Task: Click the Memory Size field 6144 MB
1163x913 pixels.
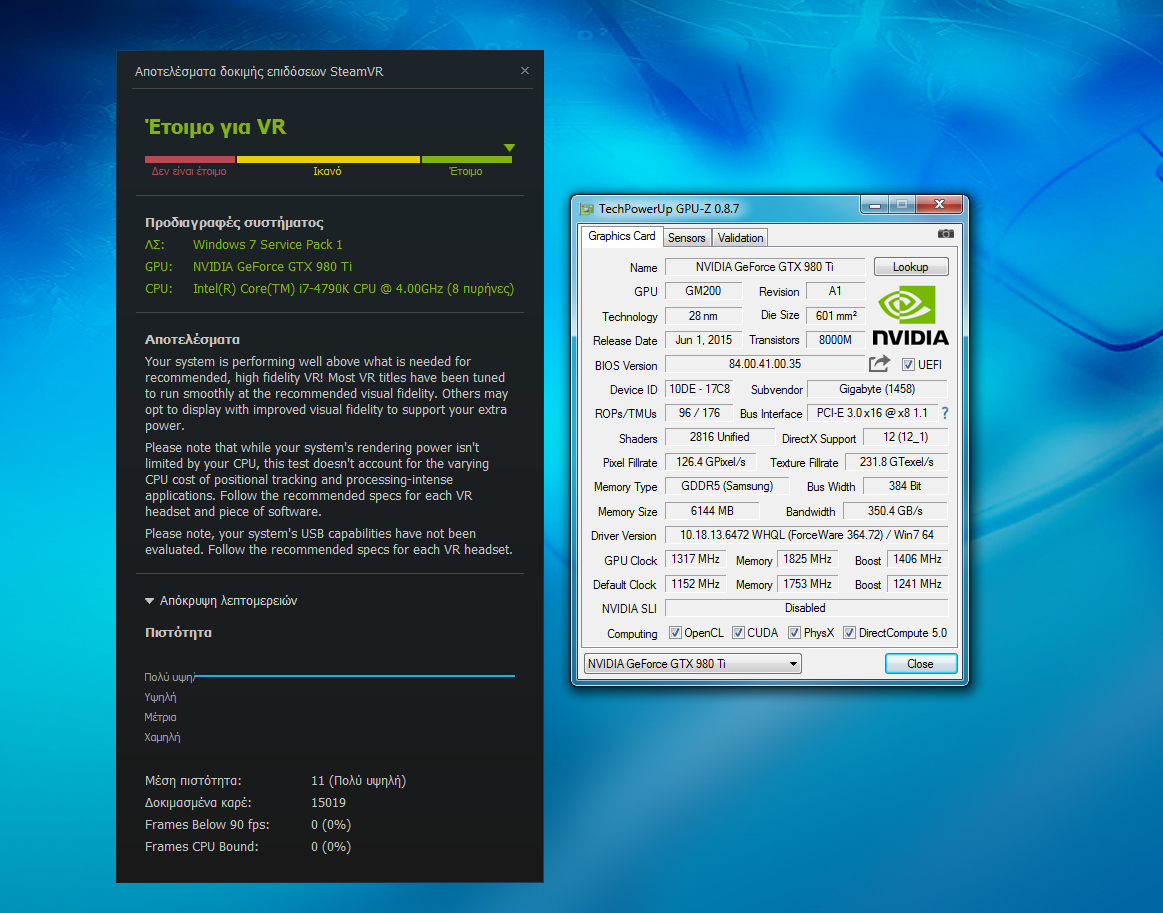Action: pos(712,511)
